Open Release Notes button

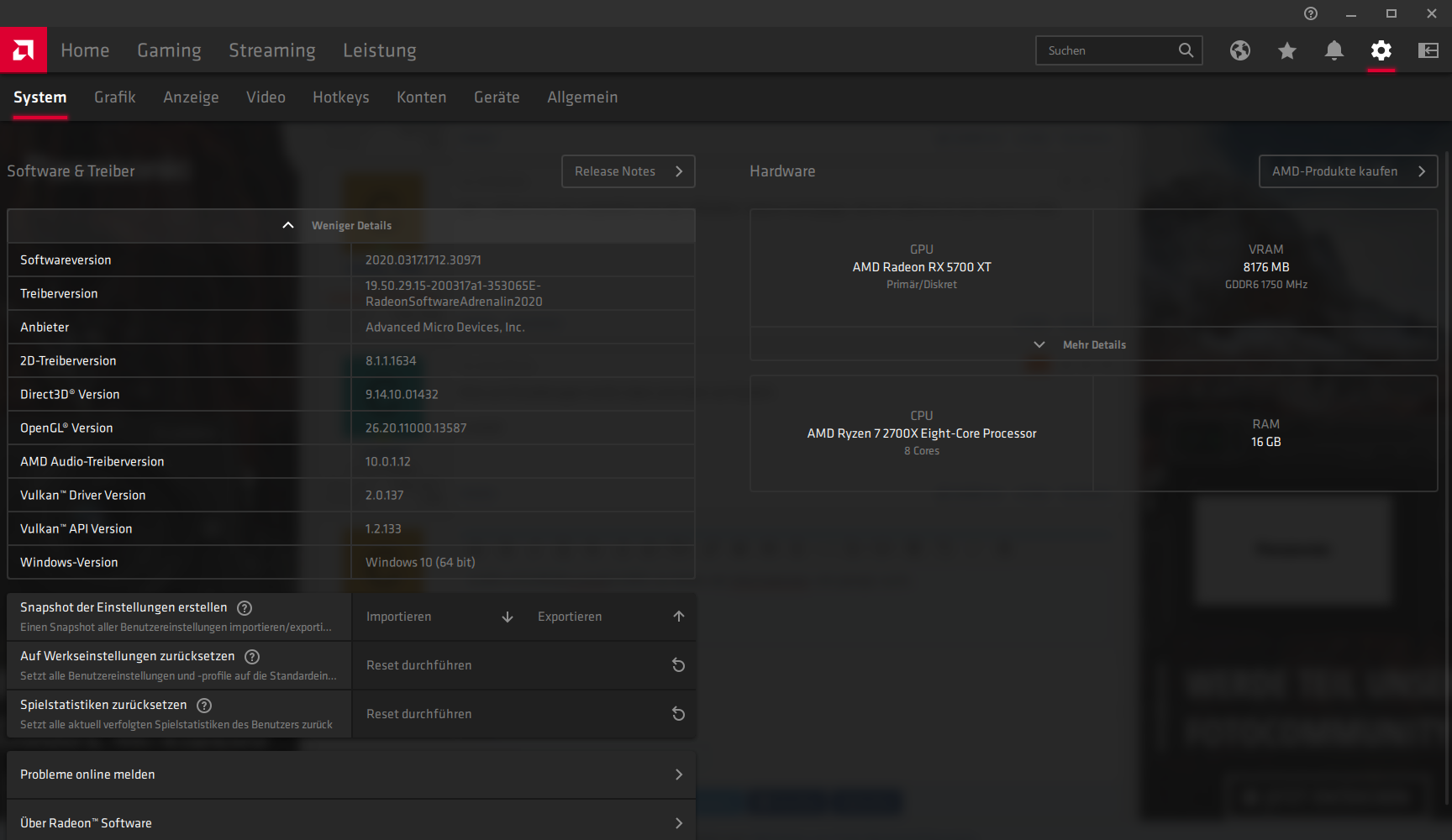[629, 171]
